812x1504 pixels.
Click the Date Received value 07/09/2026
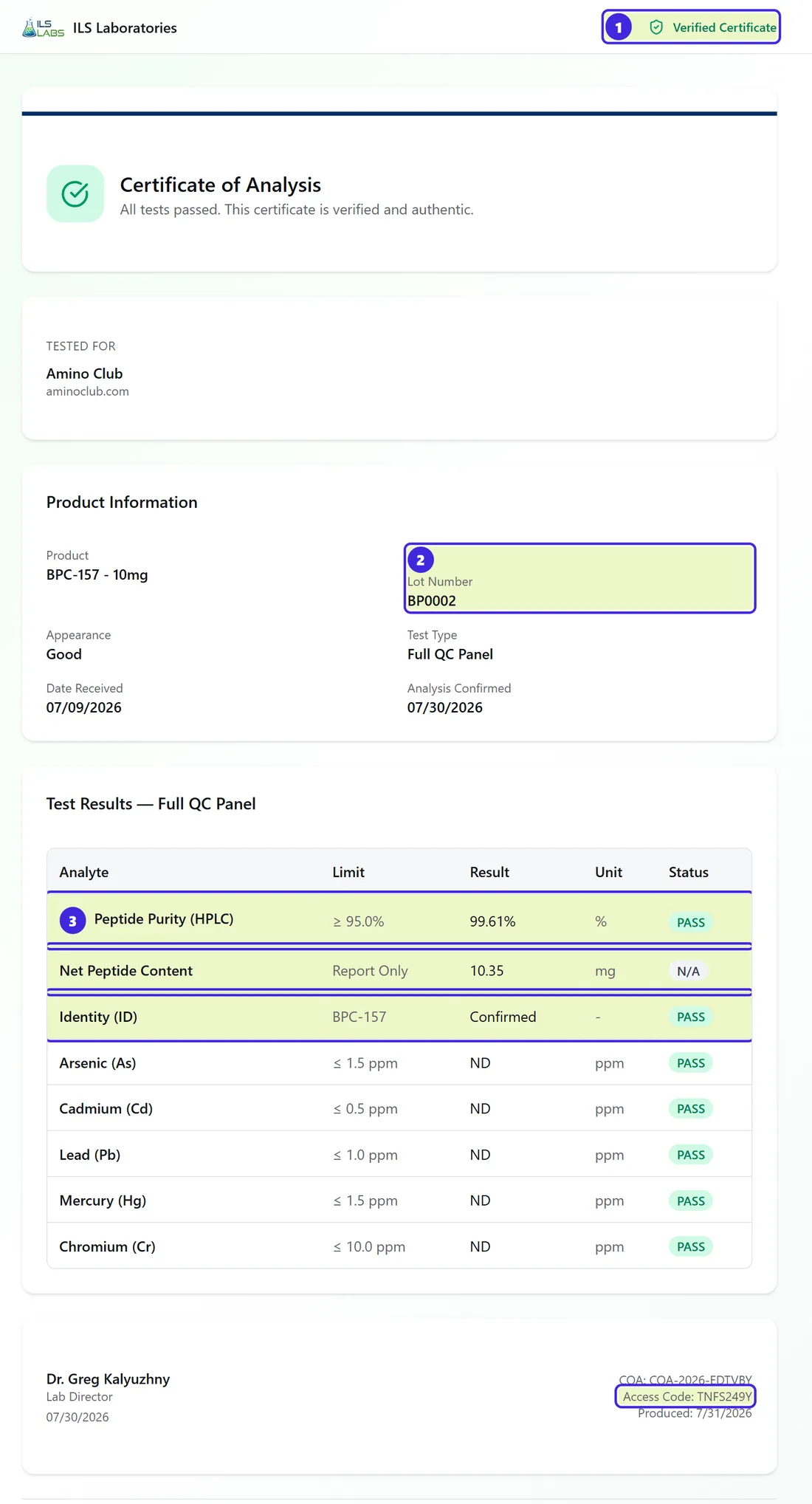point(83,707)
